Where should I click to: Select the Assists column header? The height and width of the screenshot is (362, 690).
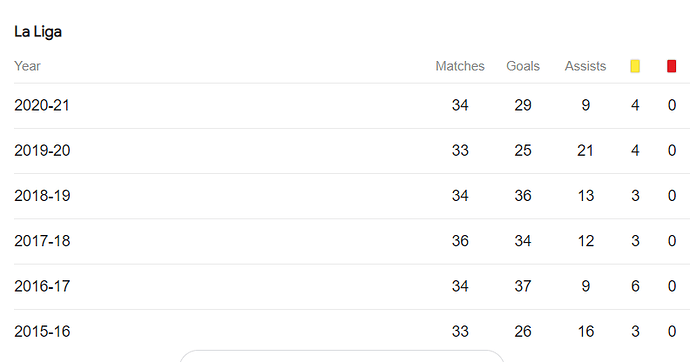[x=585, y=66]
